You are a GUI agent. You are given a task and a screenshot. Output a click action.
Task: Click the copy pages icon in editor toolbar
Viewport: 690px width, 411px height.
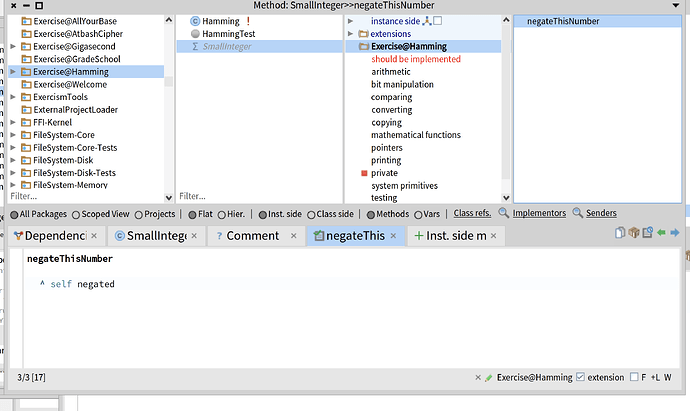620,232
